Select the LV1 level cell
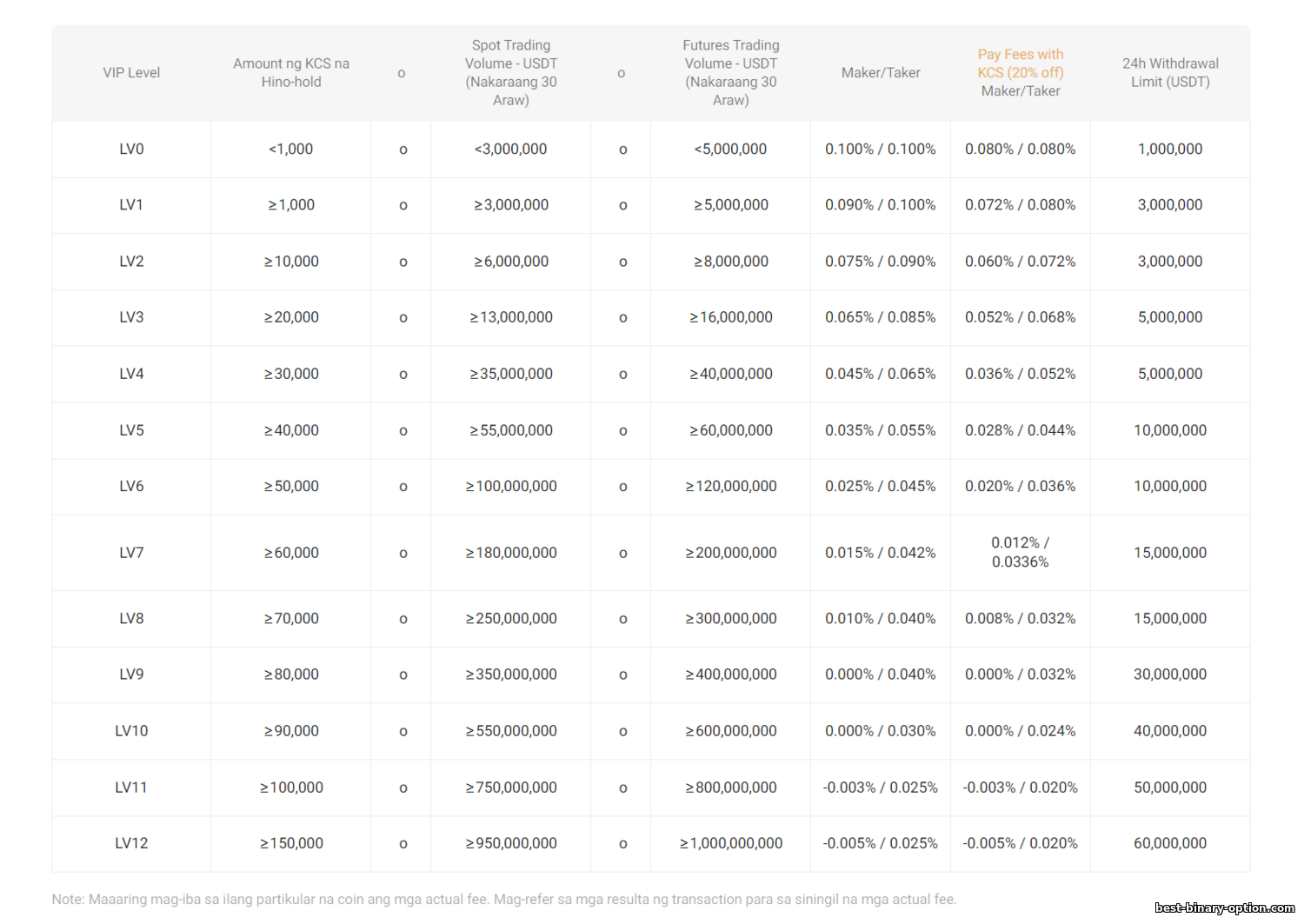 [131, 205]
